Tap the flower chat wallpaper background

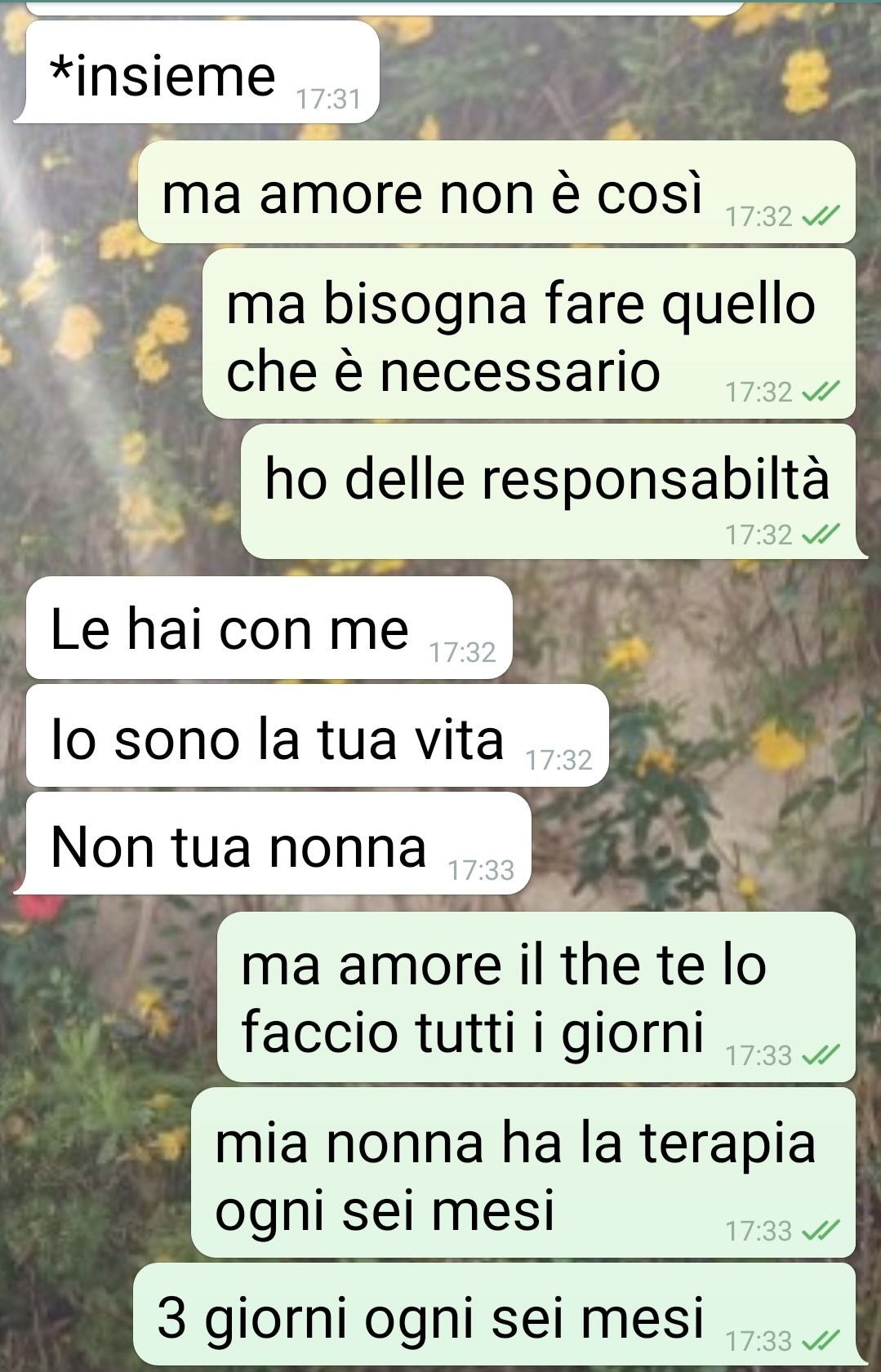pos(702,735)
